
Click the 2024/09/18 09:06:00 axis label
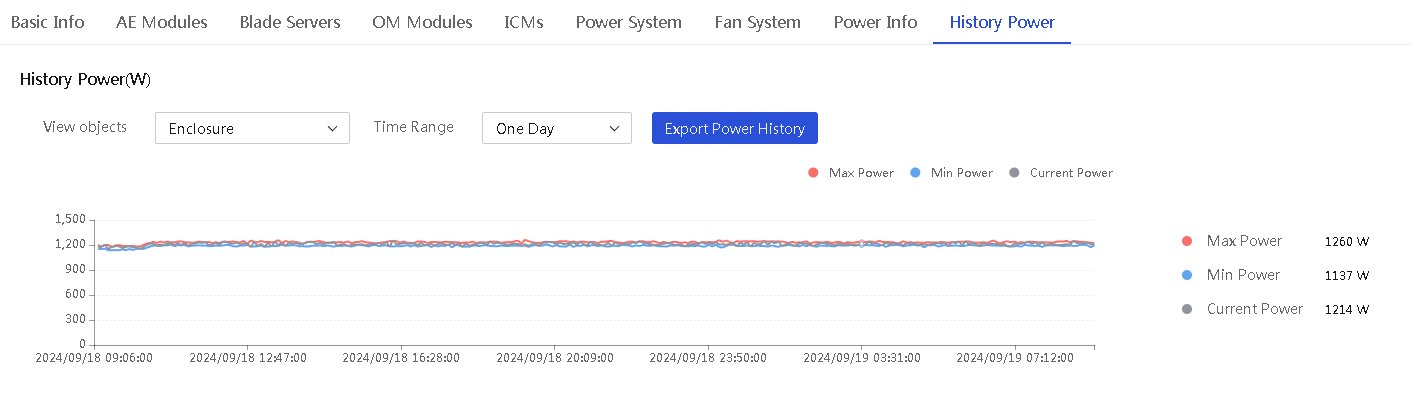pyautogui.click(x=93, y=357)
